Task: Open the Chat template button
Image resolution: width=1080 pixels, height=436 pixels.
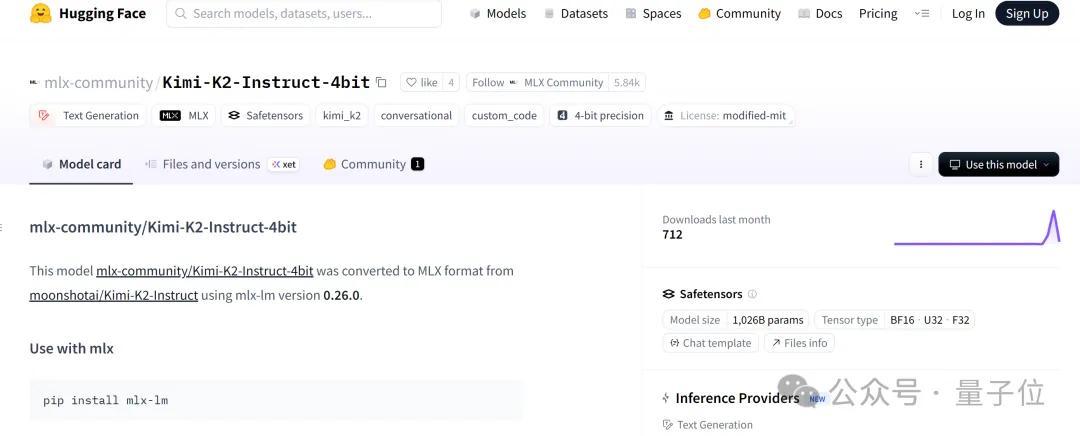Action: (x=711, y=343)
